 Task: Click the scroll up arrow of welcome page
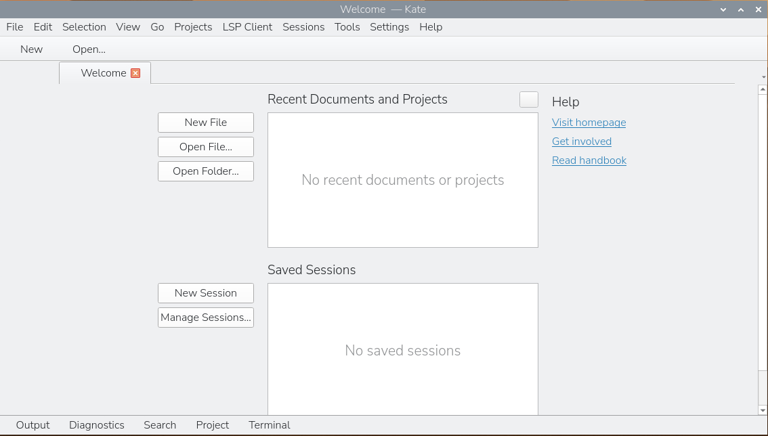(763, 90)
